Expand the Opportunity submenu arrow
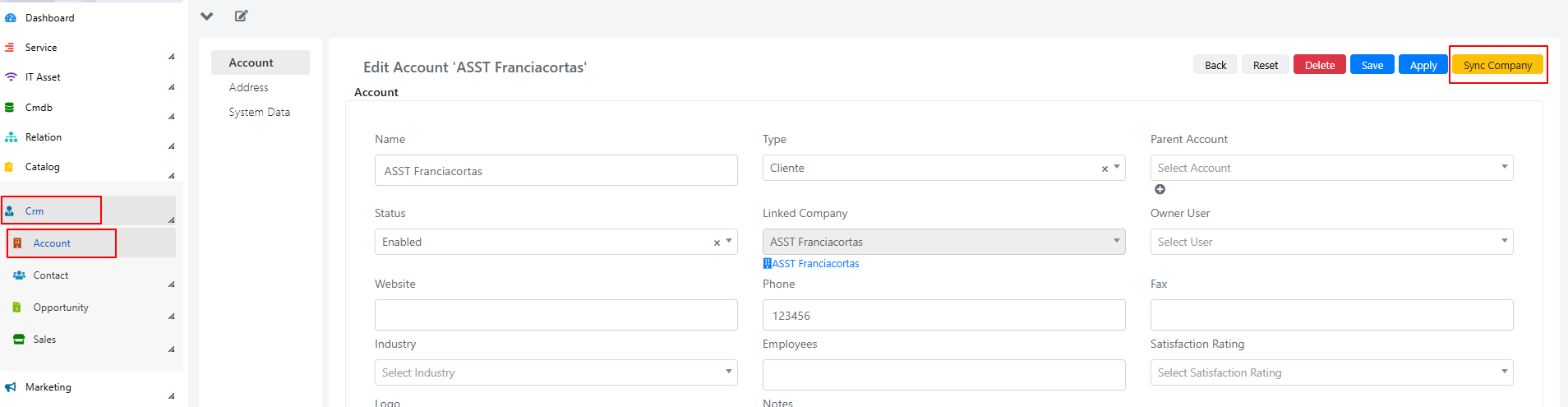The width and height of the screenshot is (1568, 407). tap(171, 316)
